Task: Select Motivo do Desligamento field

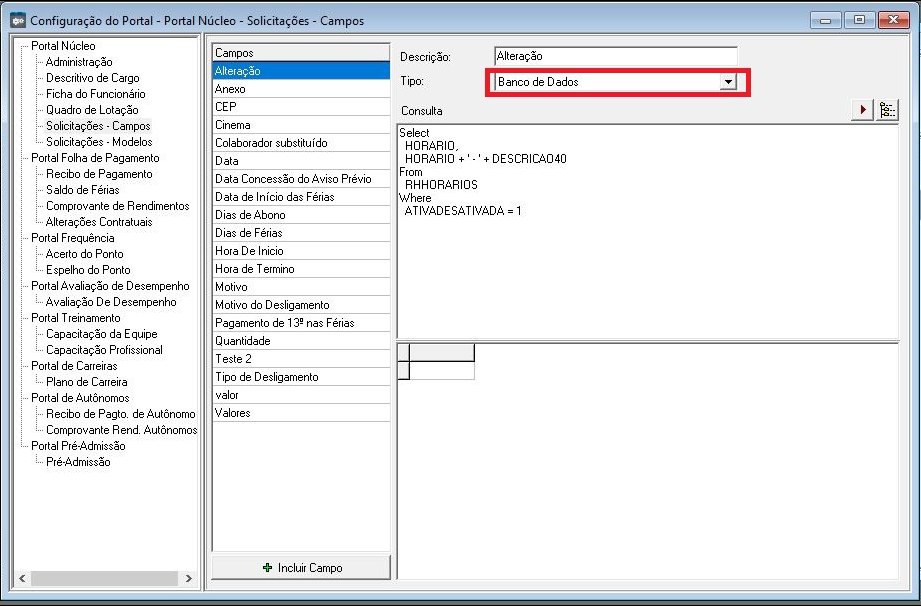Action: point(272,305)
